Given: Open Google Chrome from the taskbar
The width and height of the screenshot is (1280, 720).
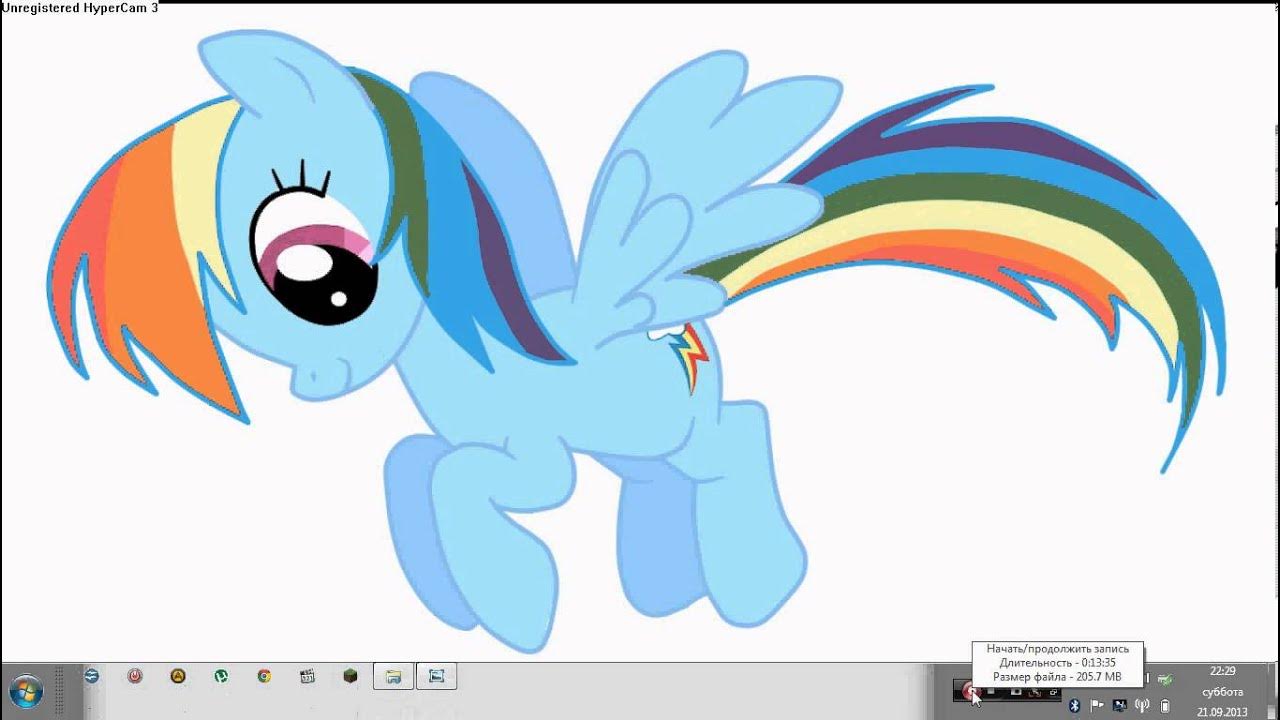Looking at the screenshot, I should point(264,676).
